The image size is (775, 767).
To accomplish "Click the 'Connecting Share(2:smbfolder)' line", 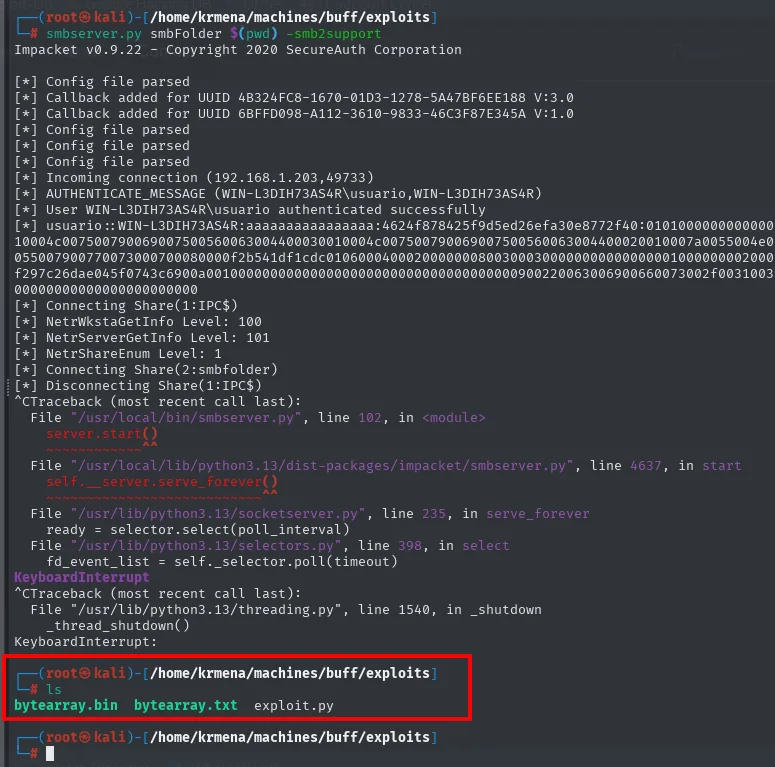I will (x=146, y=370).
